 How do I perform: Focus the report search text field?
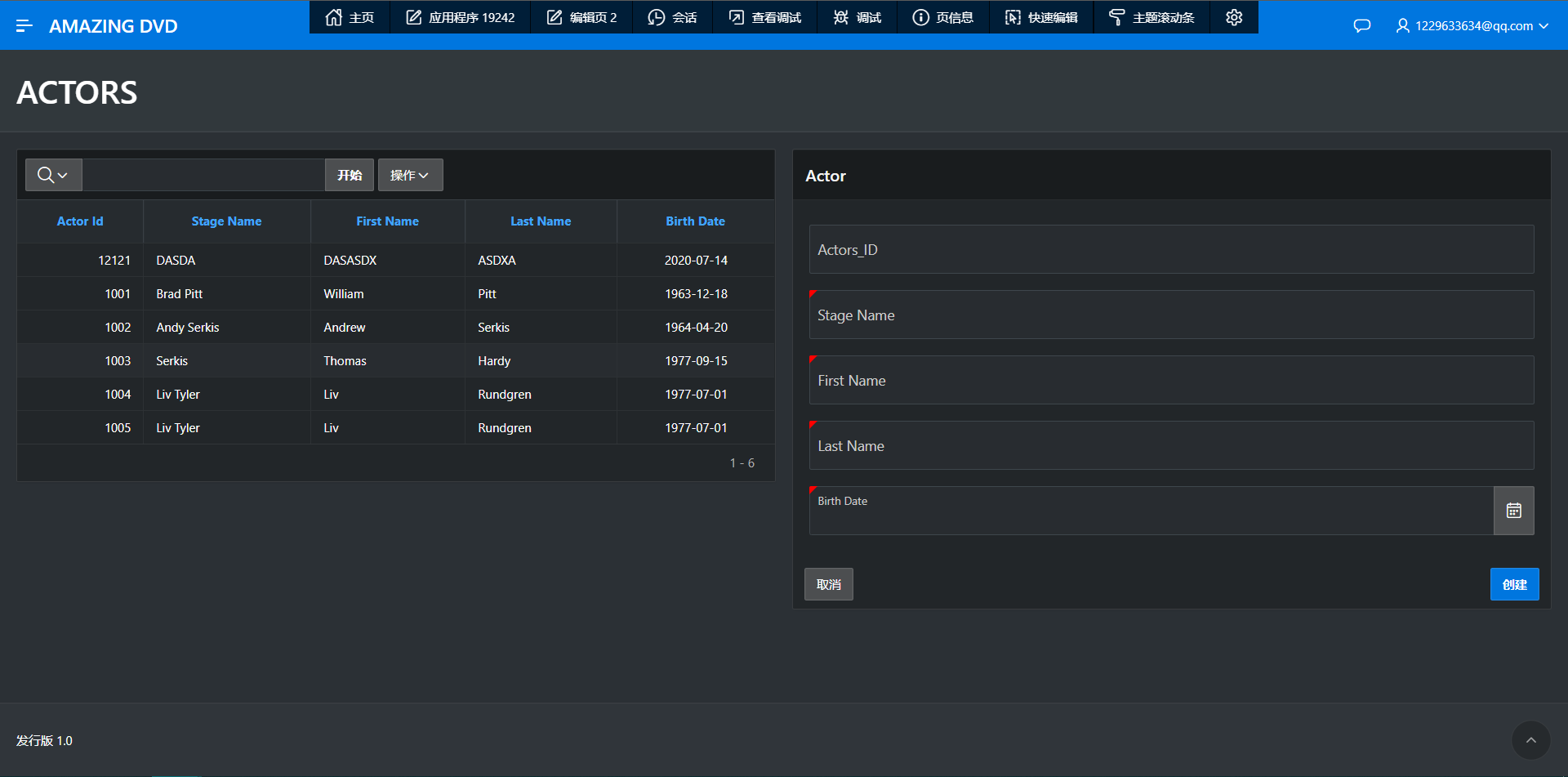203,175
